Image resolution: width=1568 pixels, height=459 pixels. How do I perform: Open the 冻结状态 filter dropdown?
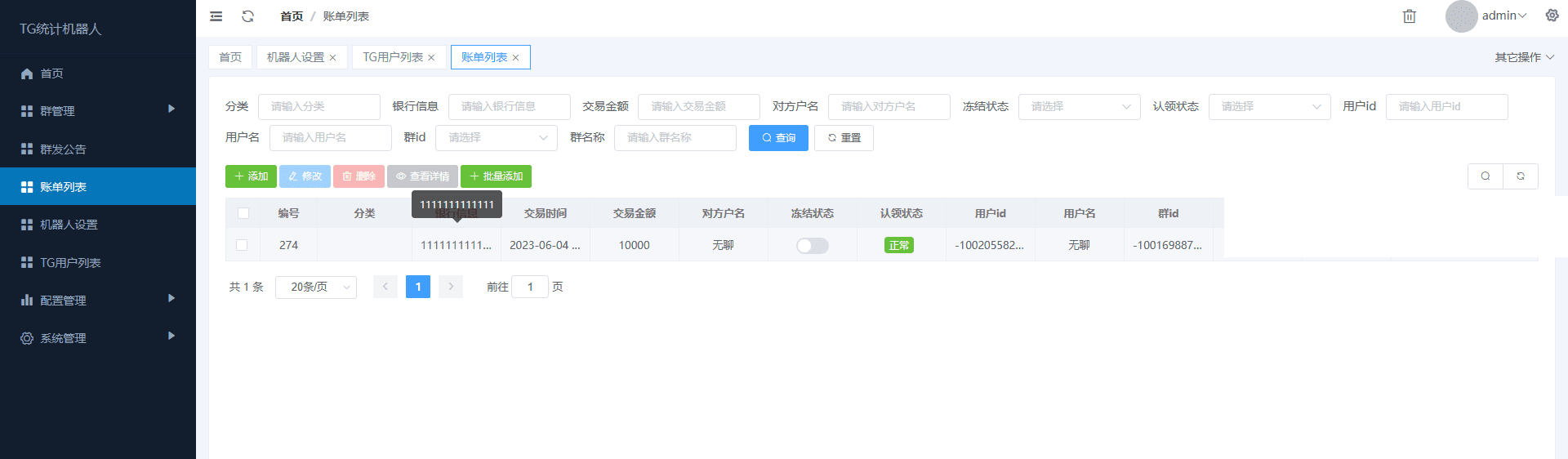click(x=1078, y=107)
